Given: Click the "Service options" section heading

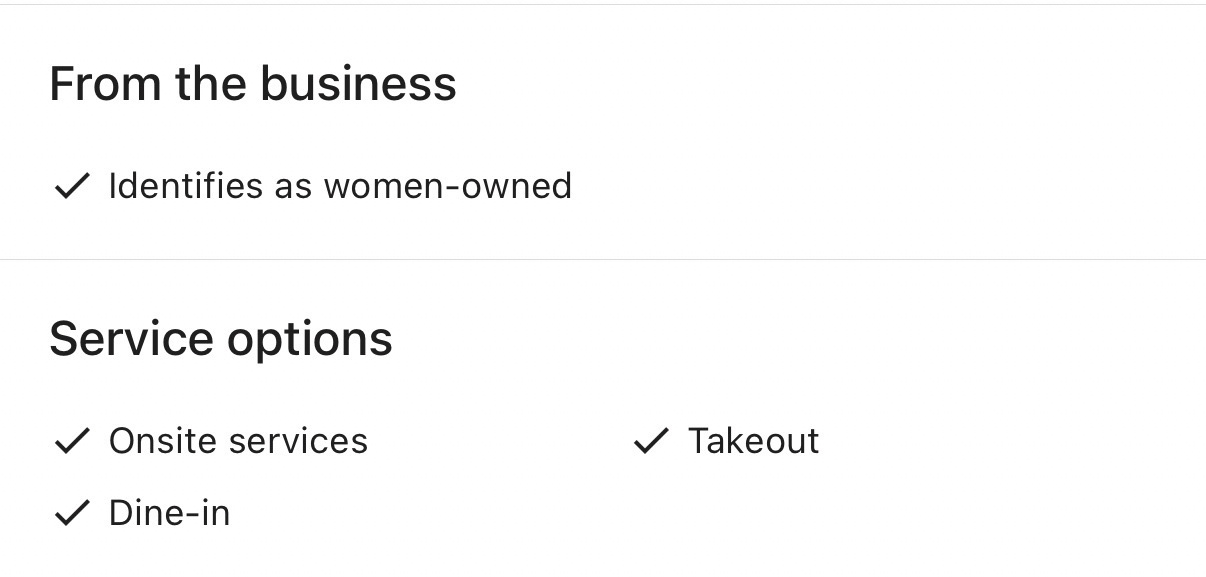Looking at the screenshot, I should pyautogui.click(x=221, y=338).
